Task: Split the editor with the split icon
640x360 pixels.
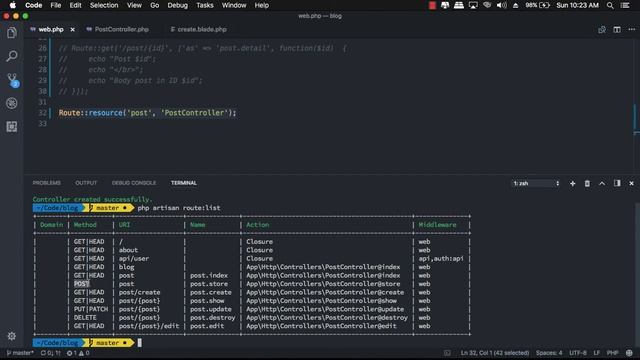Action: (x=617, y=29)
